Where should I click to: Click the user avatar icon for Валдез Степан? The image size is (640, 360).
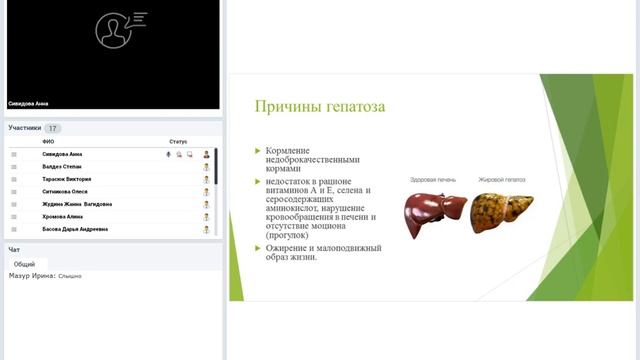pyautogui.click(x=207, y=167)
